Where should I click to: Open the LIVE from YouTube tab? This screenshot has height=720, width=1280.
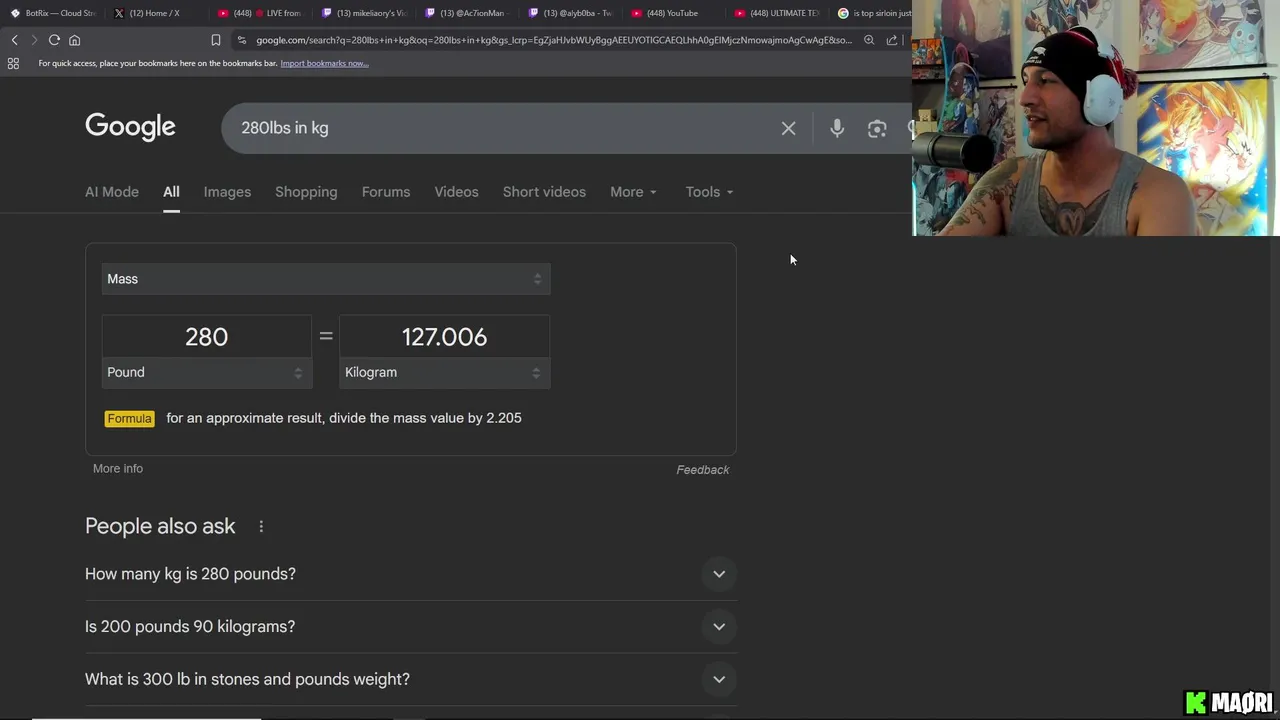(259, 13)
